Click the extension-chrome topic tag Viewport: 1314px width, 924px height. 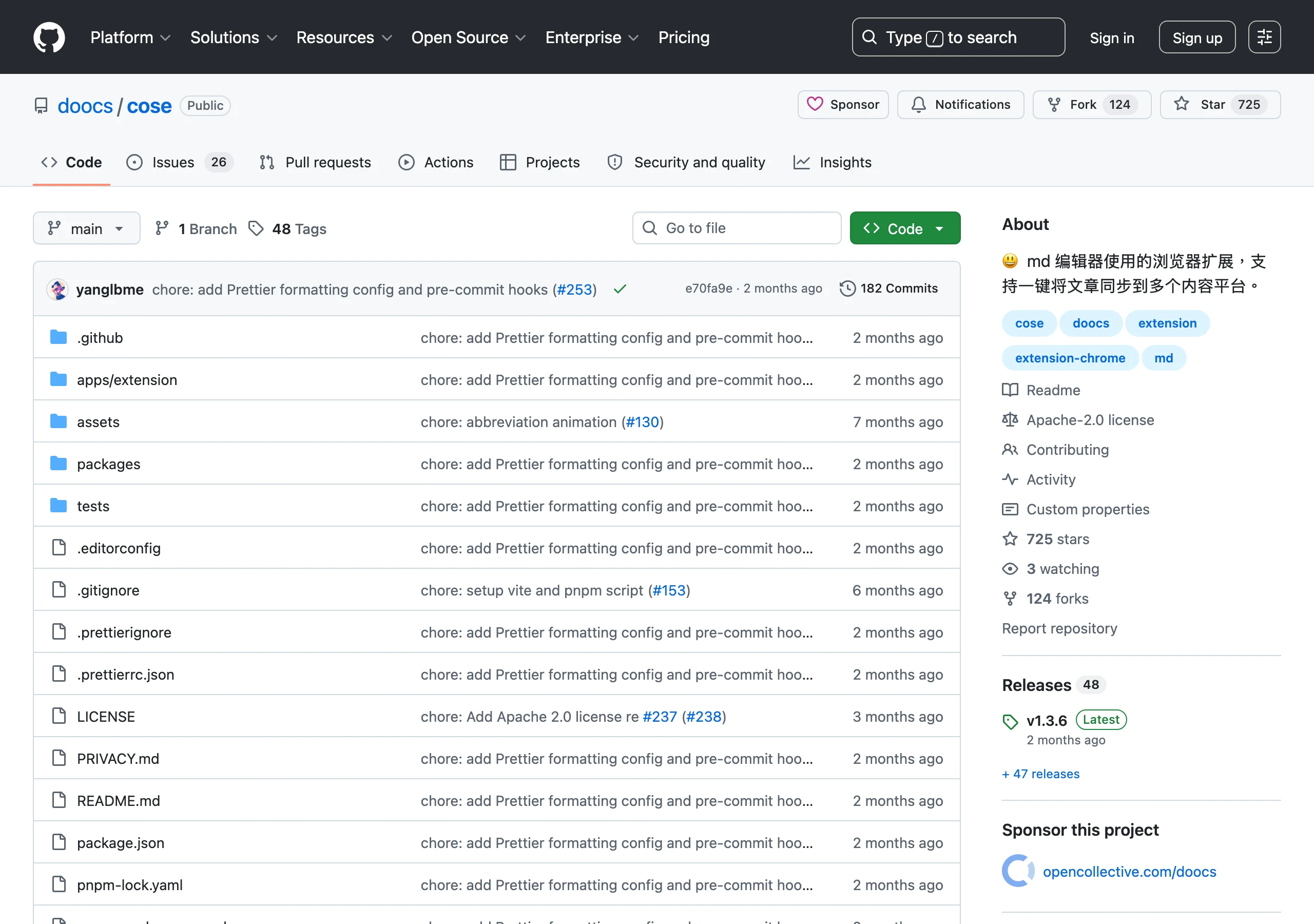(x=1070, y=358)
